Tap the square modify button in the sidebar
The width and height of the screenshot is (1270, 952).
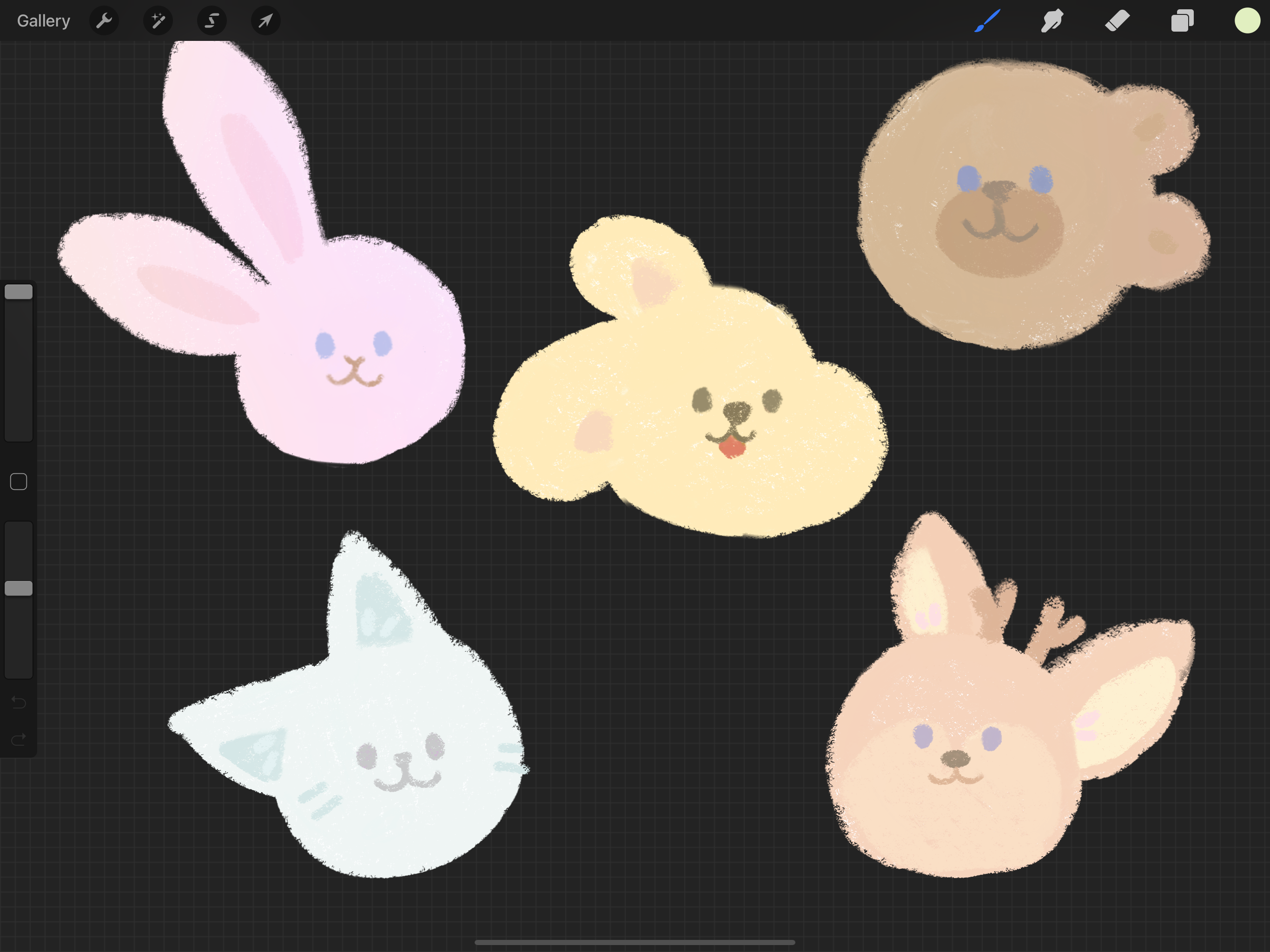[19, 482]
